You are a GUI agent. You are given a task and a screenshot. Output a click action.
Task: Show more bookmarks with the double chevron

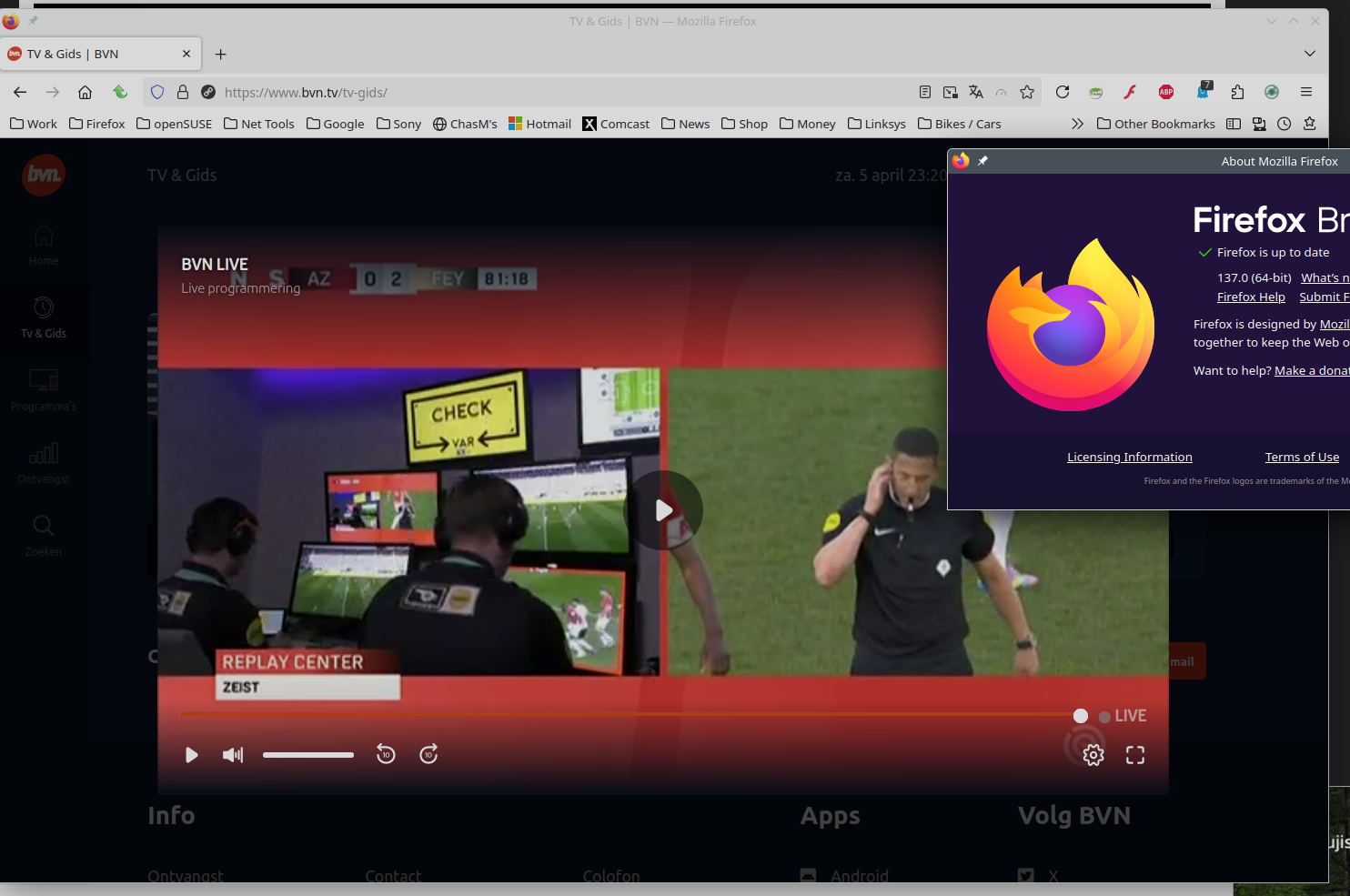pos(1077,124)
